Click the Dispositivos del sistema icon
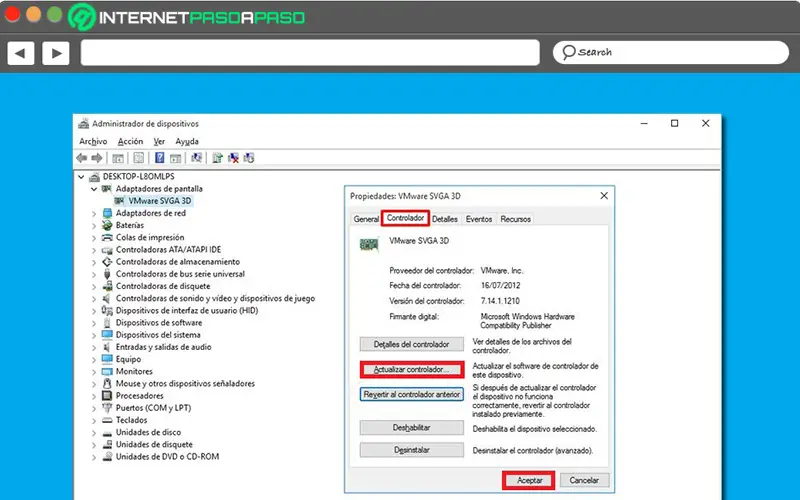Viewport: 800px width, 500px height. (x=107, y=335)
